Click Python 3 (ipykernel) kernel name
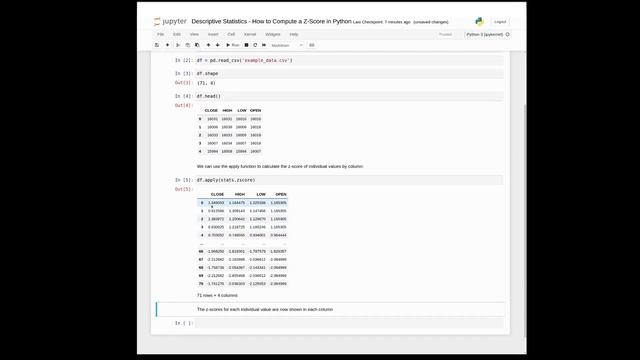The width and height of the screenshot is (640, 360). coord(484,35)
